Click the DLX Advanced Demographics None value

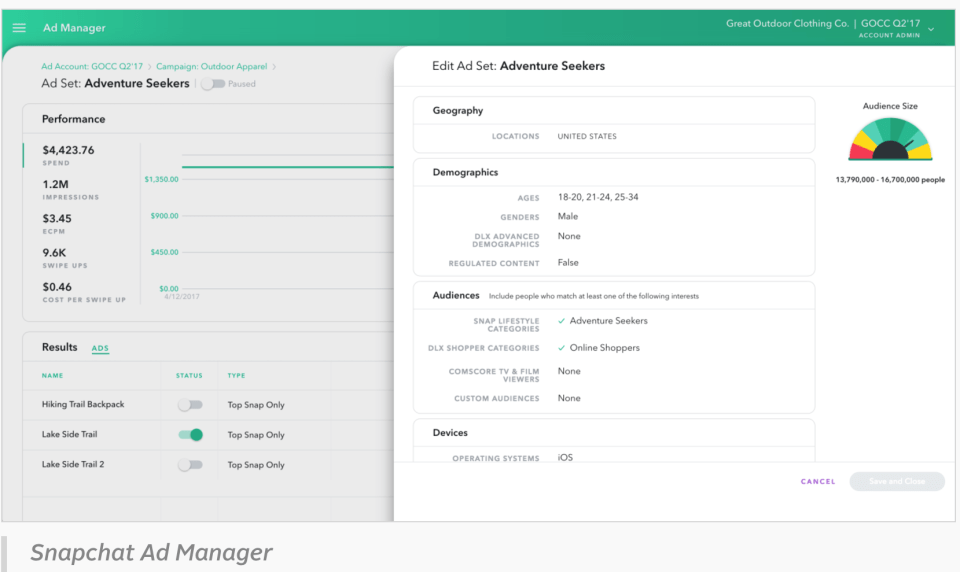point(569,236)
